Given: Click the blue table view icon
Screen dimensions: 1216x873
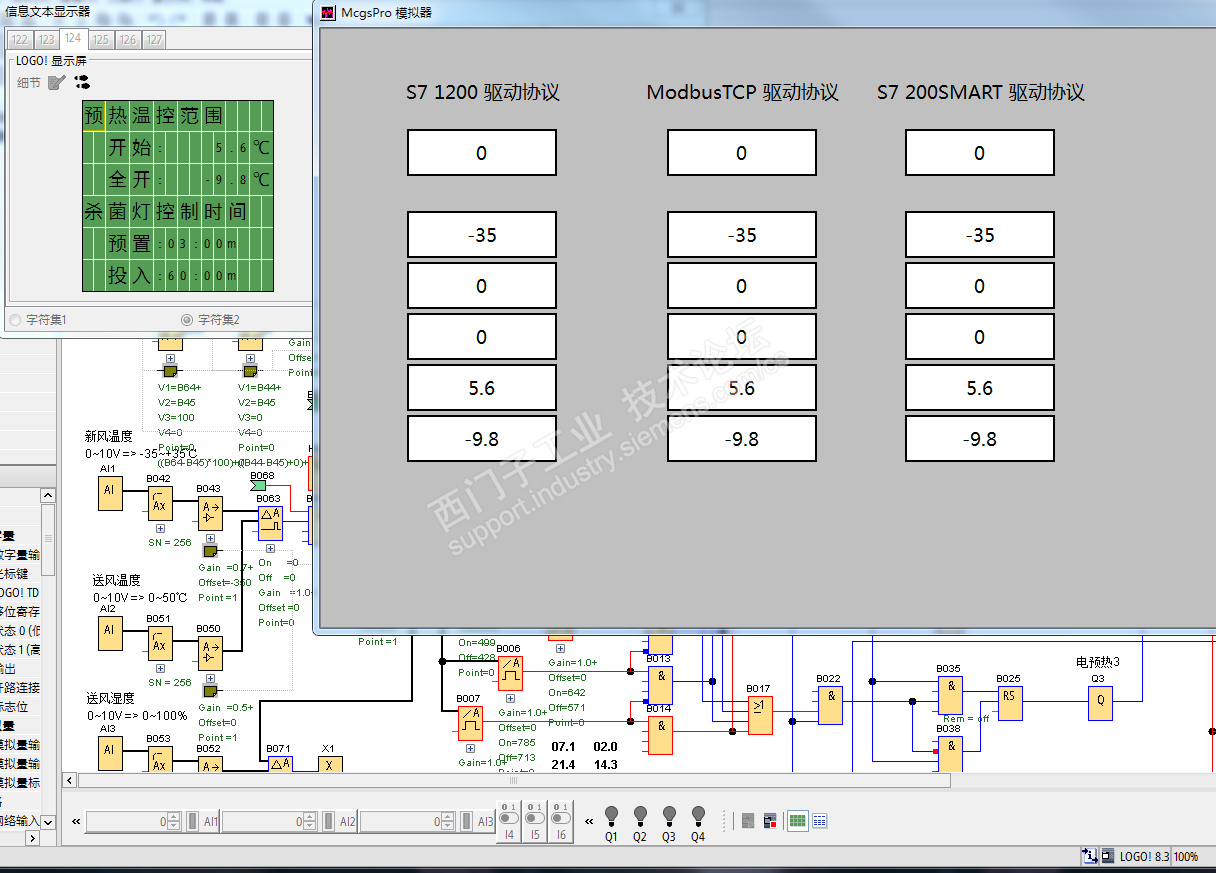Looking at the screenshot, I should [x=820, y=821].
